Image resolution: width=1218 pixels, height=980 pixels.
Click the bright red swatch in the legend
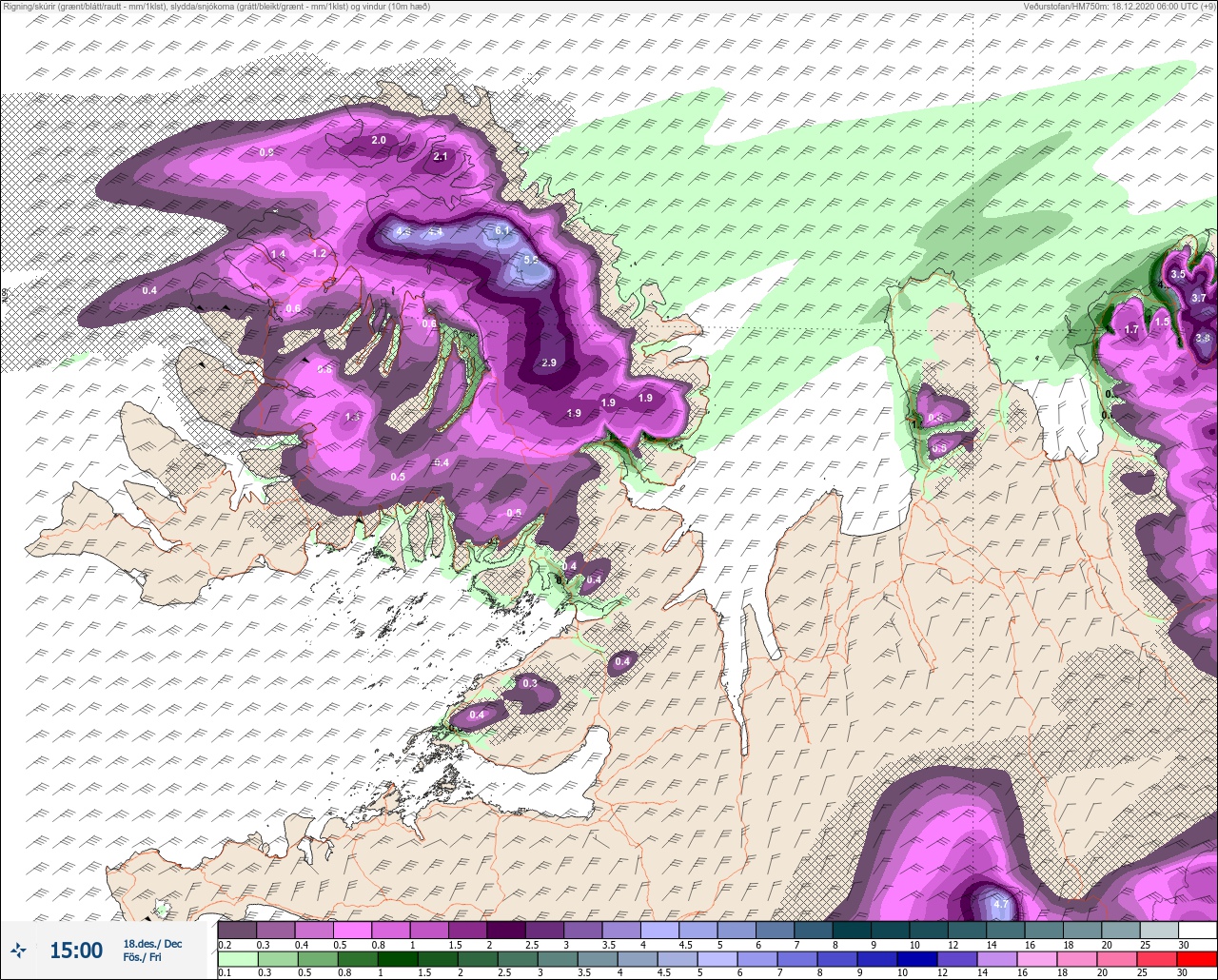click(x=1198, y=958)
